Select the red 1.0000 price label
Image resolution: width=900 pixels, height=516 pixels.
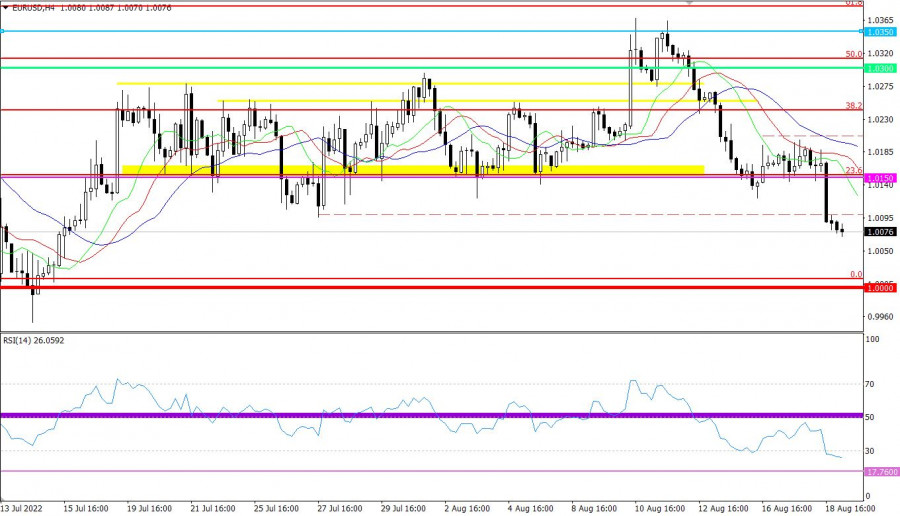880,288
